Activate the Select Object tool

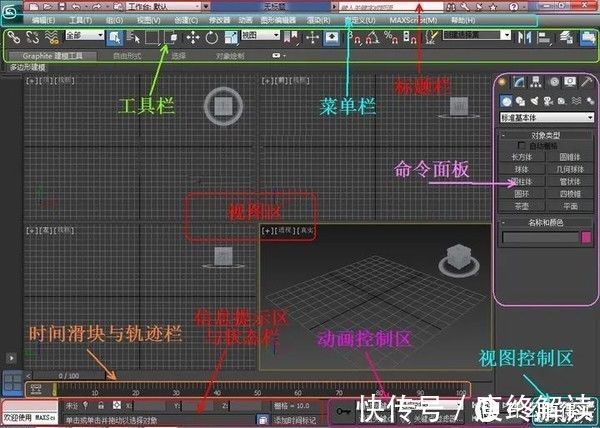pos(114,37)
